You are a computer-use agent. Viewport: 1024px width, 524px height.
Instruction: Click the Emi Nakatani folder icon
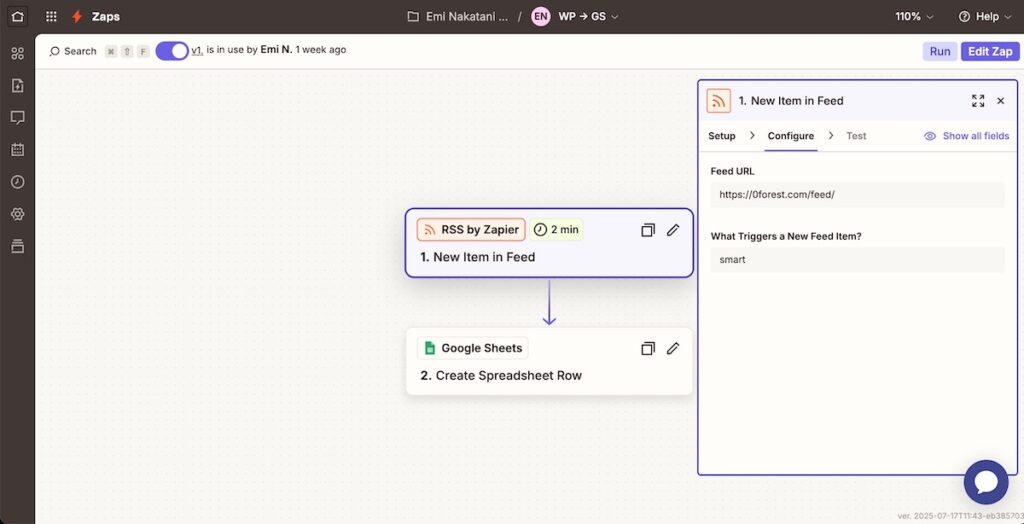[413, 16]
